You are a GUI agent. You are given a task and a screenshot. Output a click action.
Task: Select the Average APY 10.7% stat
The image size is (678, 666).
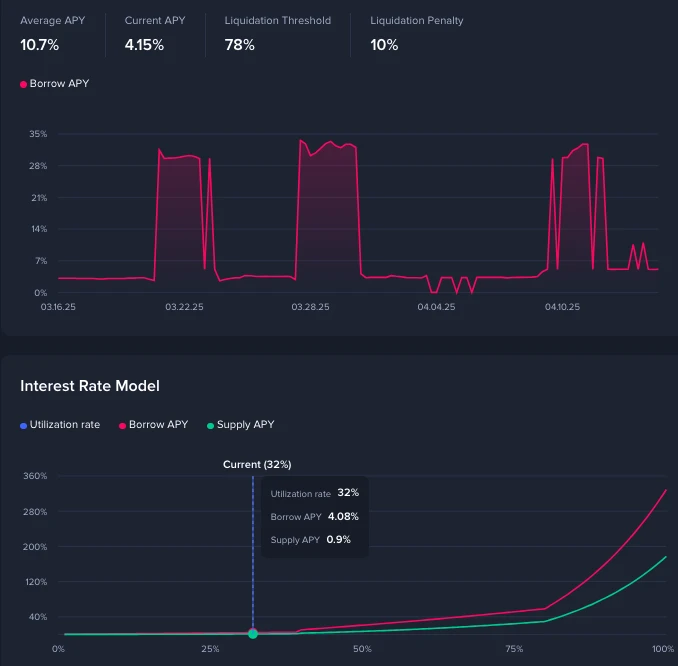53,33
